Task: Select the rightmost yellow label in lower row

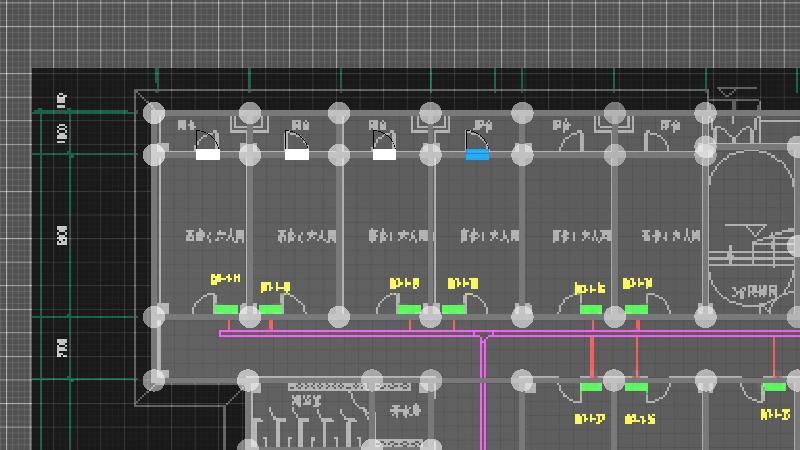Action: coord(776,414)
